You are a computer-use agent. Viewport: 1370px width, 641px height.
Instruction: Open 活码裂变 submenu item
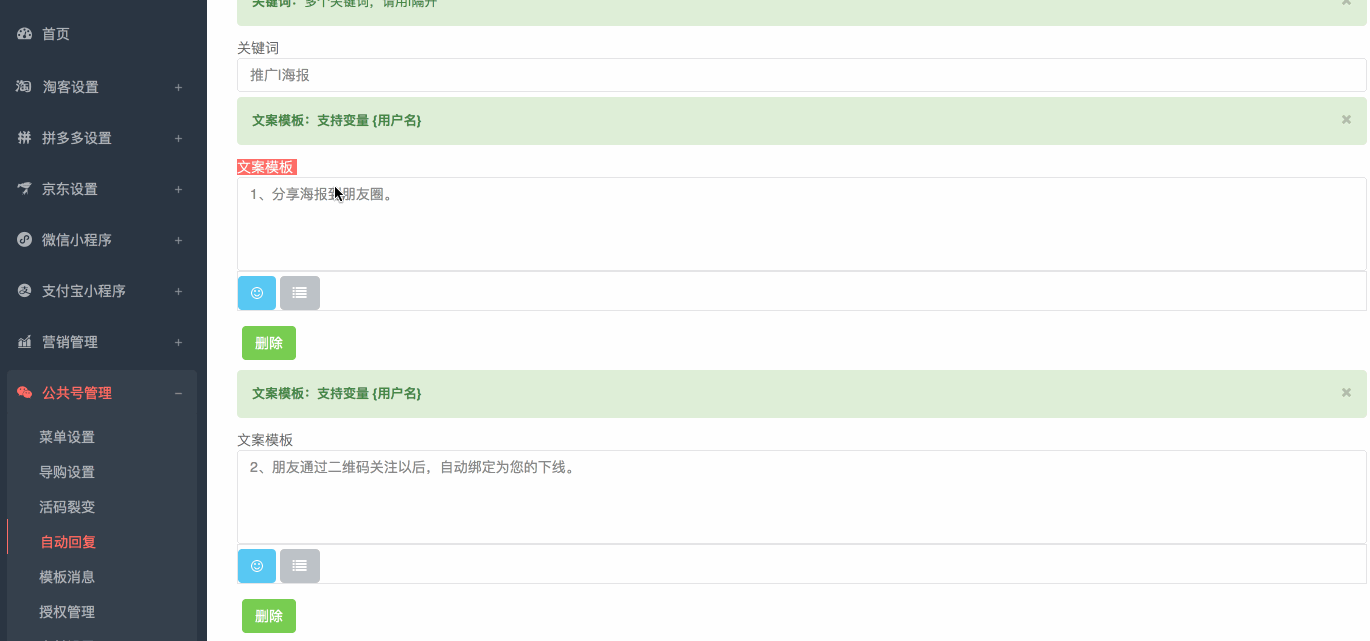click(x=67, y=507)
